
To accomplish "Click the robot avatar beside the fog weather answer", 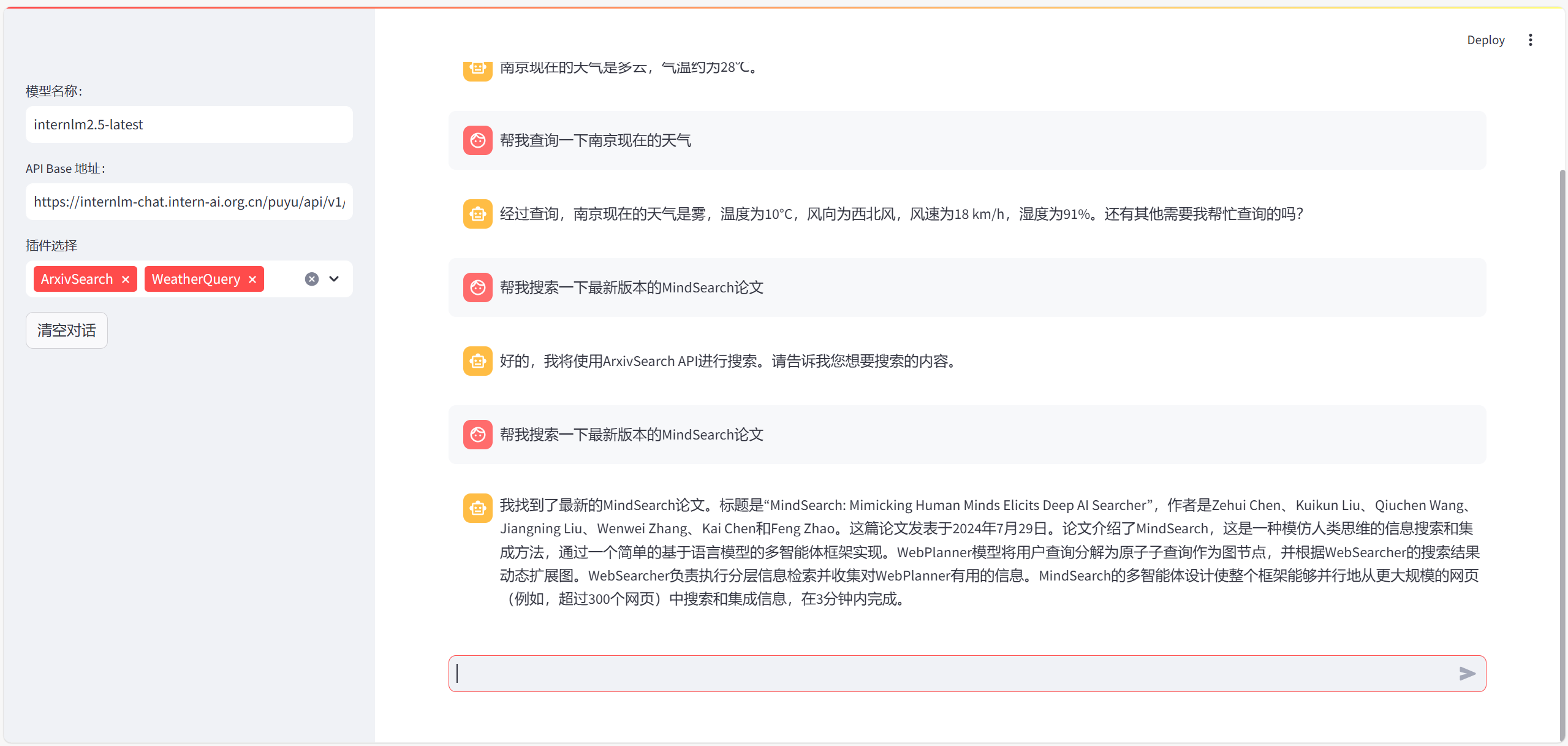I will (x=477, y=214).
